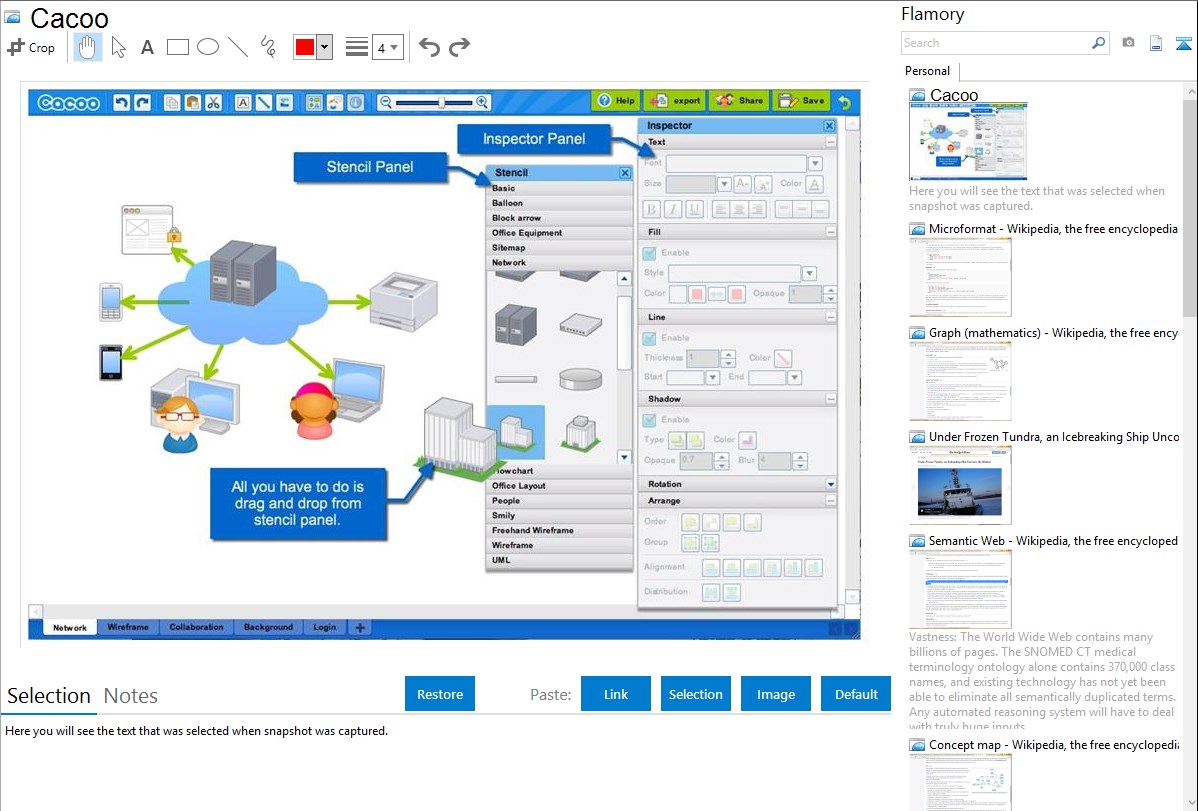Click the snapshot list vertical scrollbar
This screenshot has width=1198, height=811.
tap(1190, 206)
